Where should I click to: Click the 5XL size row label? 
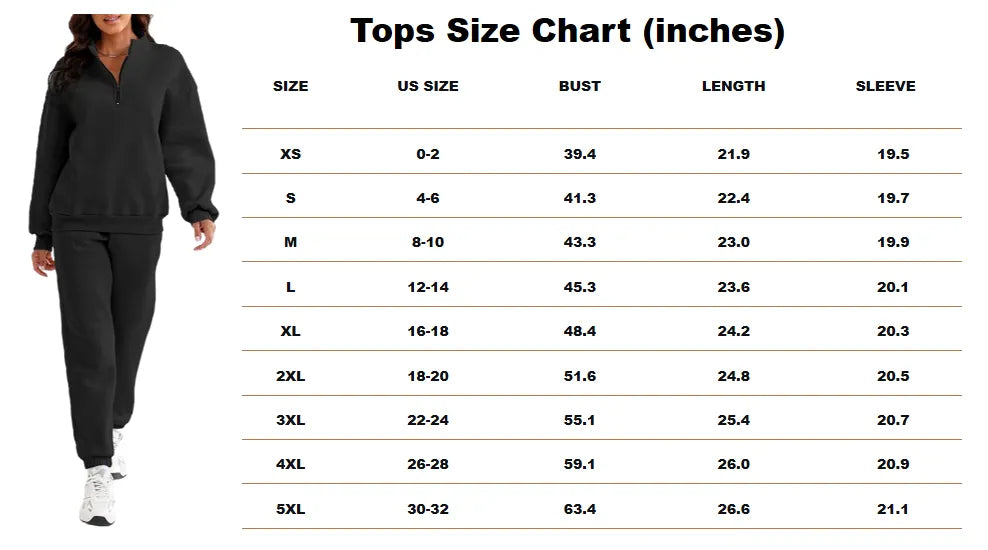point(290,509)
